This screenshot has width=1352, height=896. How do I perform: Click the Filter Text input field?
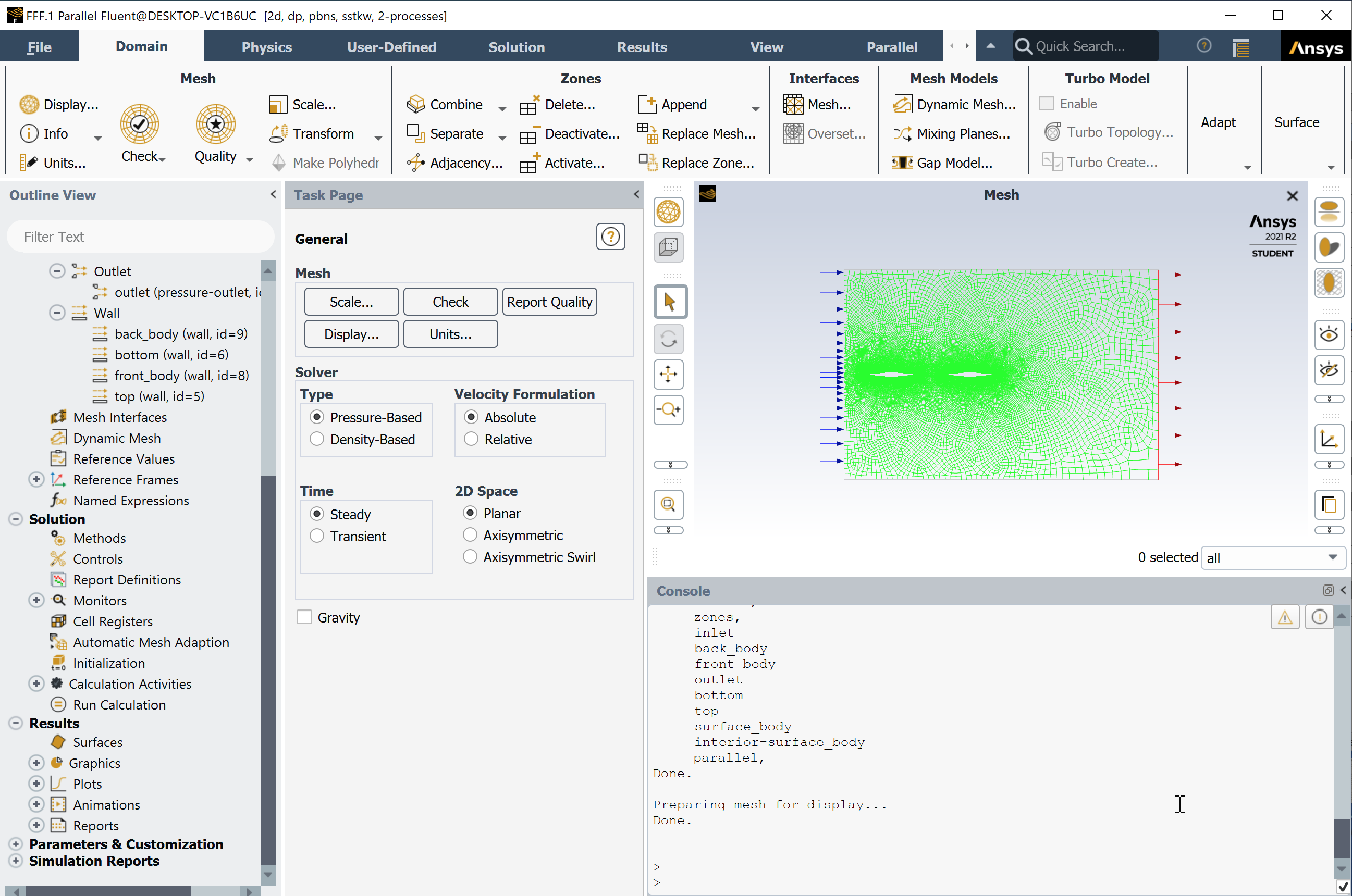pos(140,237)
